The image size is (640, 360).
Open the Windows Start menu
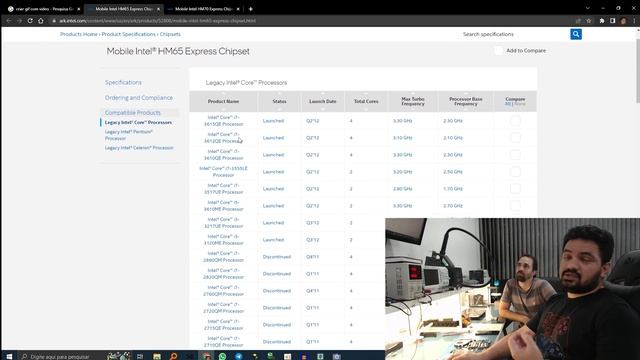9,356
